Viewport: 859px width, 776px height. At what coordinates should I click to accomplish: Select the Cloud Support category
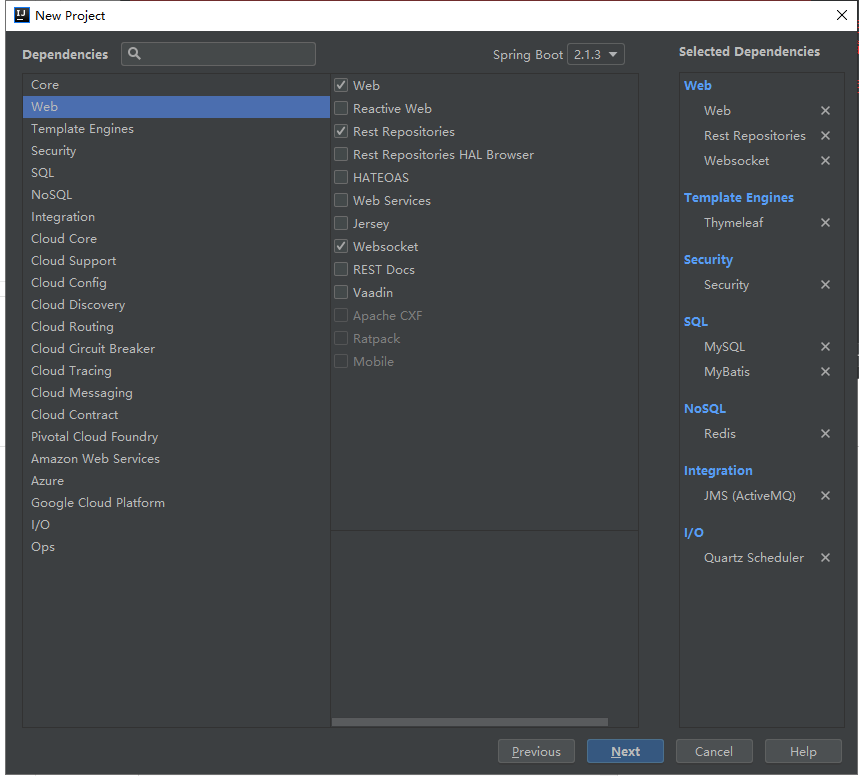coord(176,261)
